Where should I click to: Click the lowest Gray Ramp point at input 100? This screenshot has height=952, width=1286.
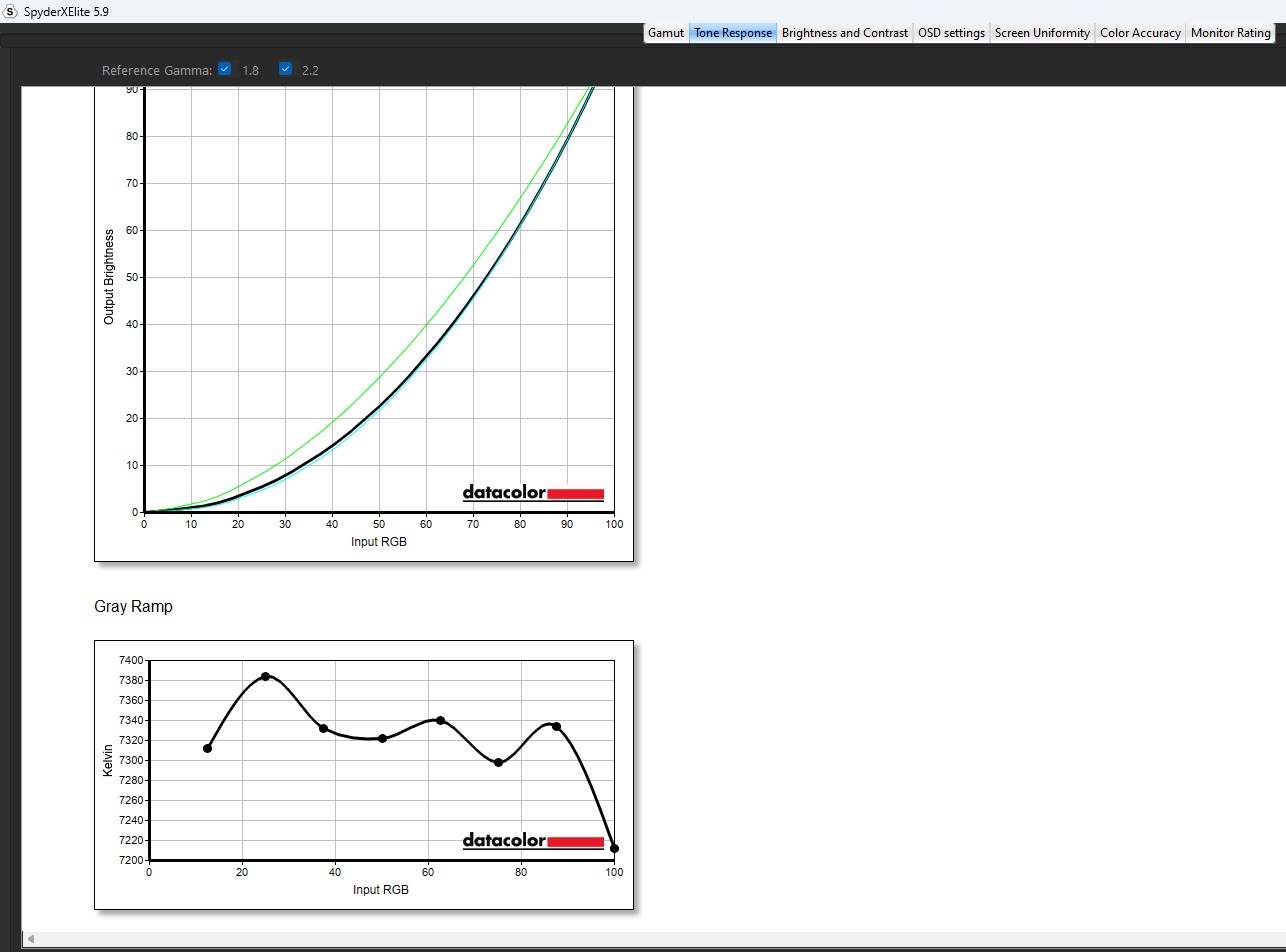pyautogui.click(x=614, y=848)
